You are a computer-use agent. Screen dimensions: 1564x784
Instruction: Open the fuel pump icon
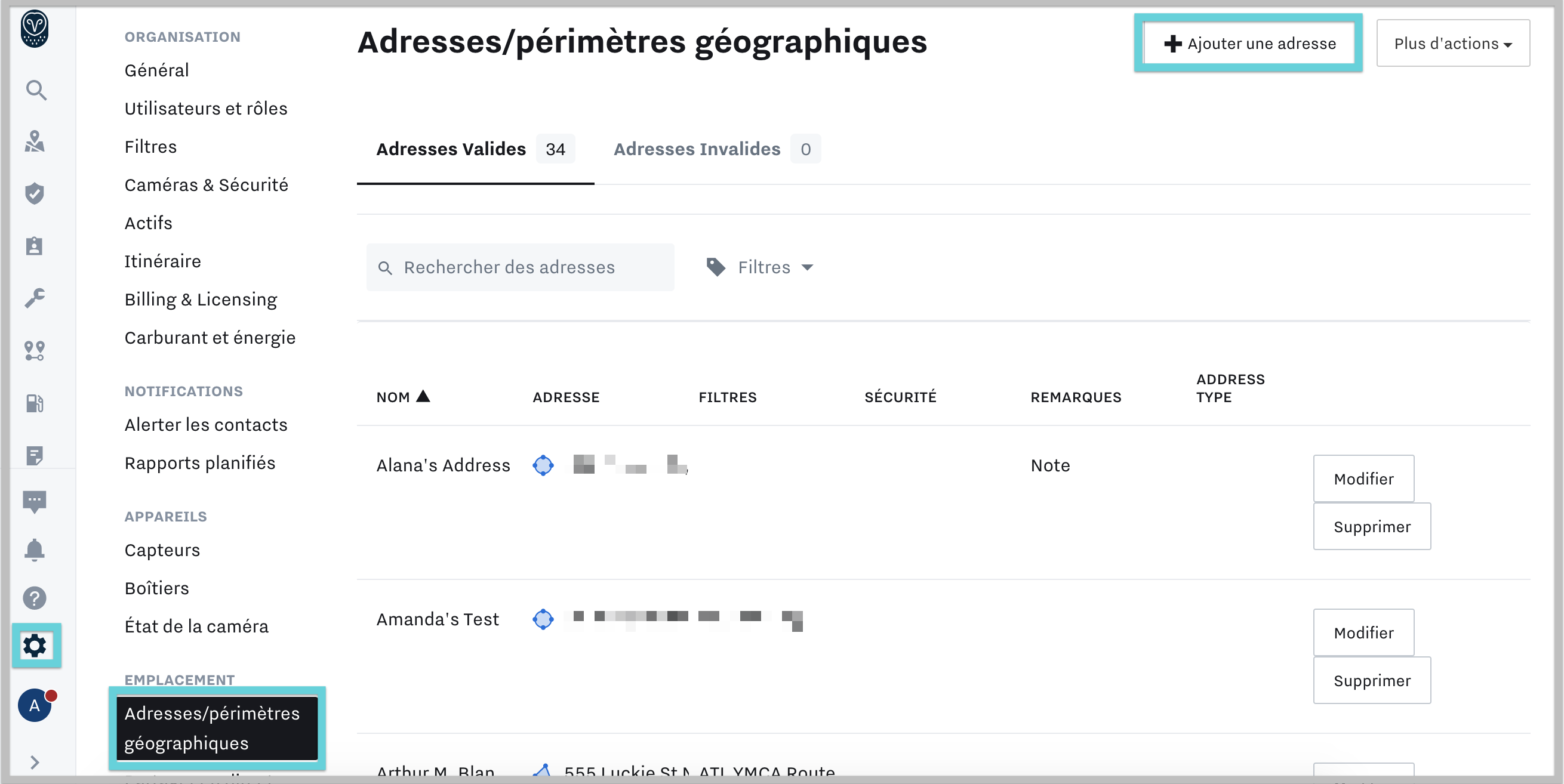point(35,403)
